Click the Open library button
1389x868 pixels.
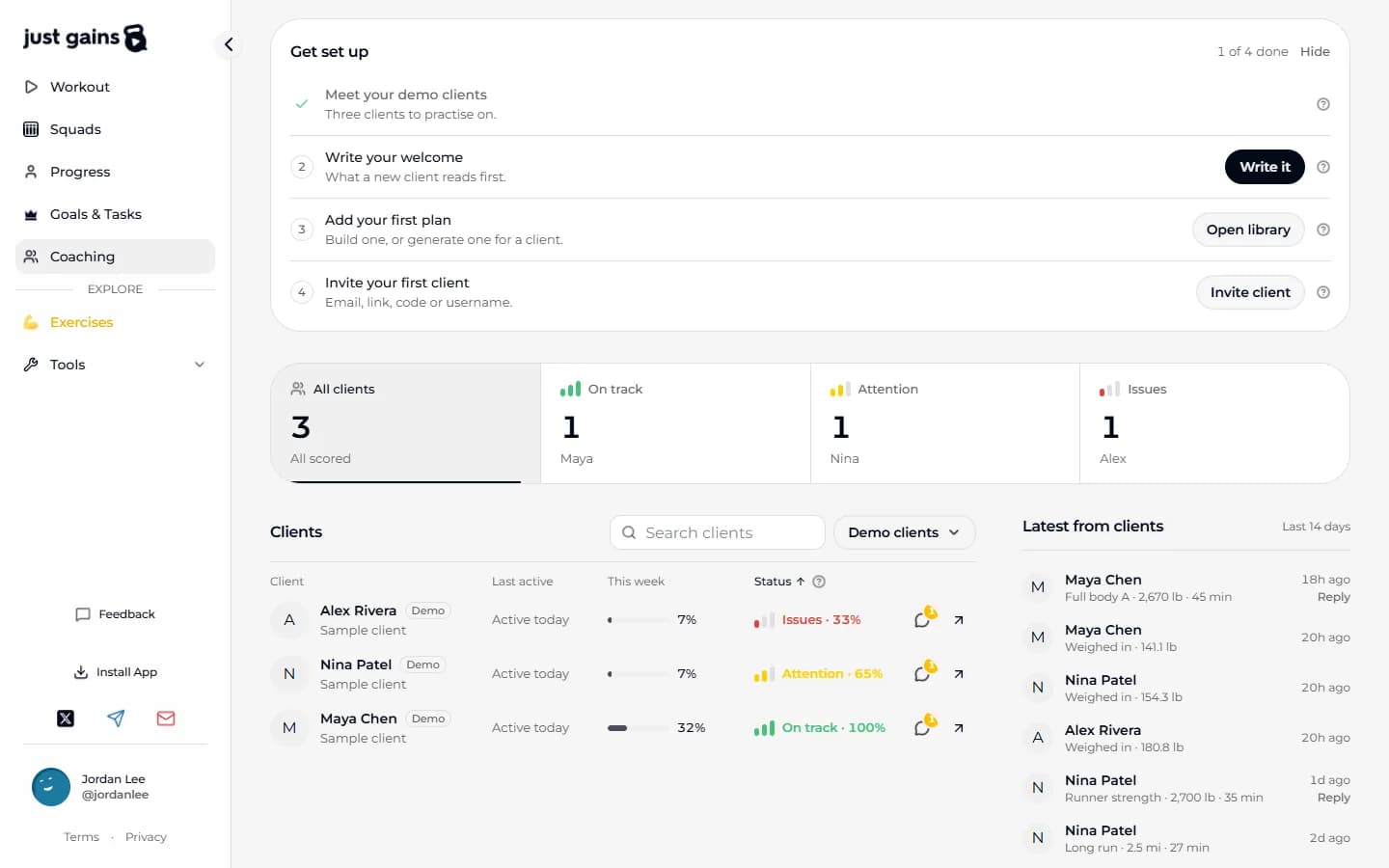click(x=1248, y=230)
